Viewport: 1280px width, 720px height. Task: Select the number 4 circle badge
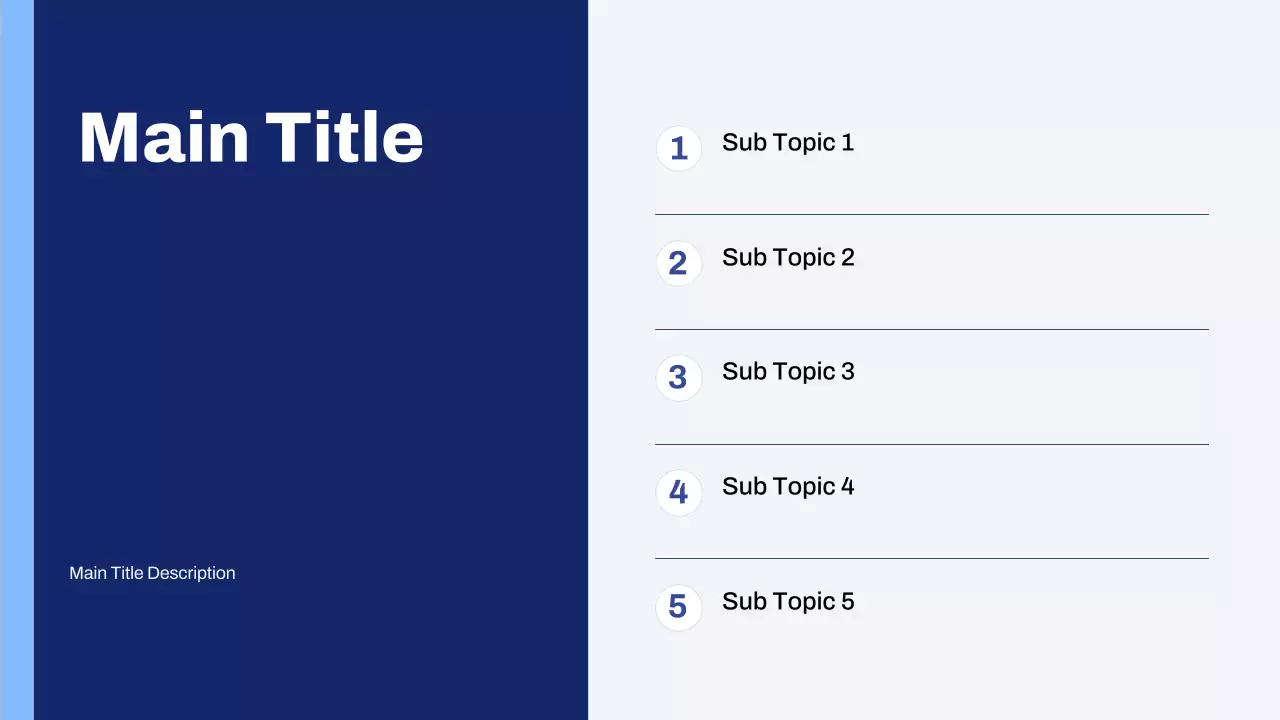pos(679,493)
